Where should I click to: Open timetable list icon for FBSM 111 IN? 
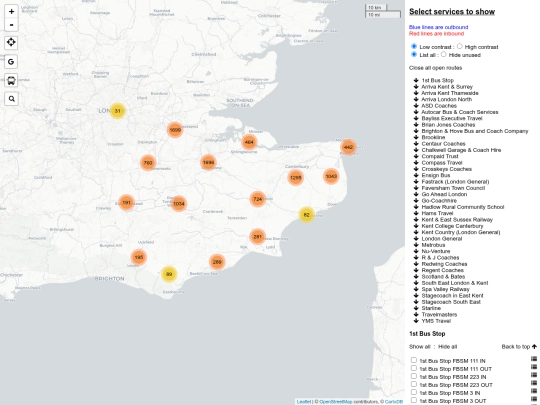coord(534,359)
